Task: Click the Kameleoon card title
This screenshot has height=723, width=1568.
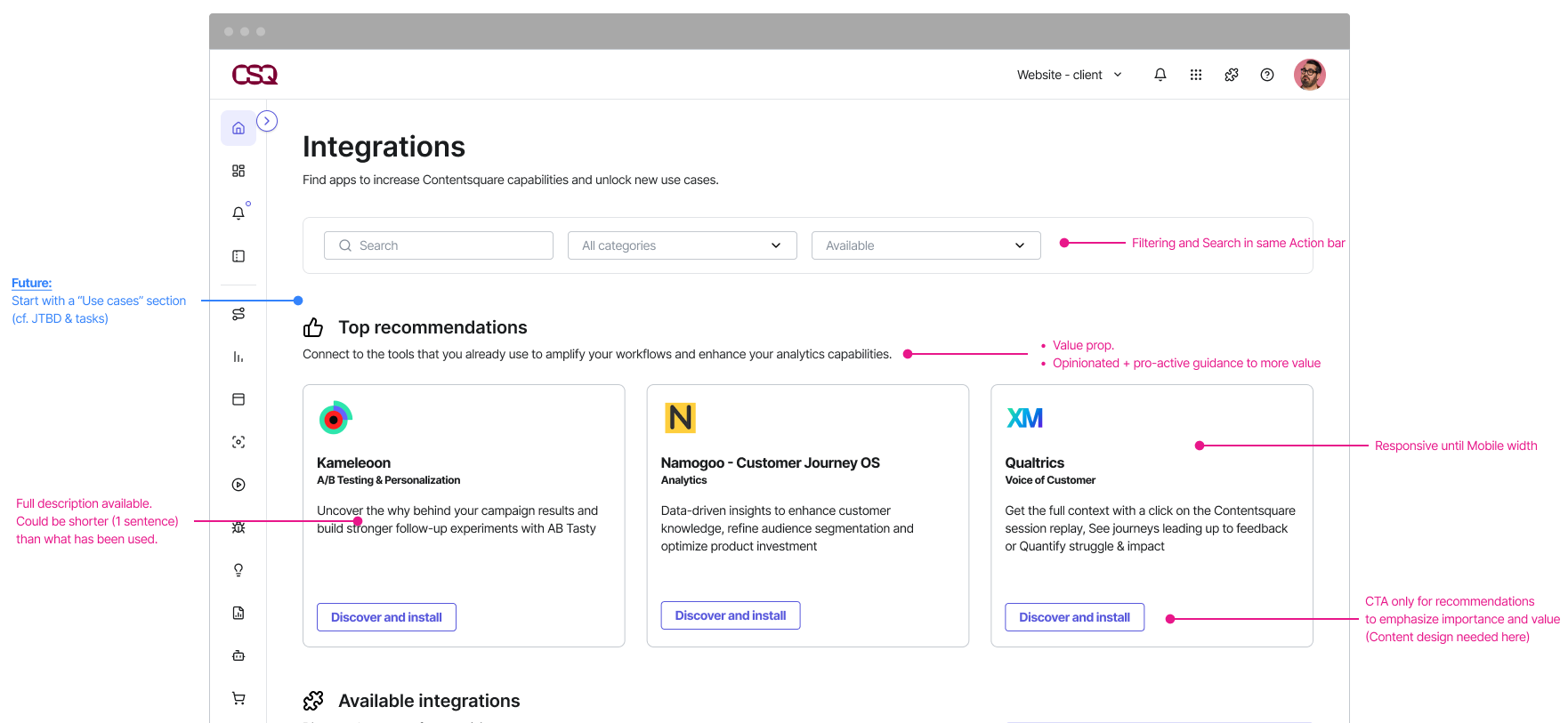Action: 354,462
